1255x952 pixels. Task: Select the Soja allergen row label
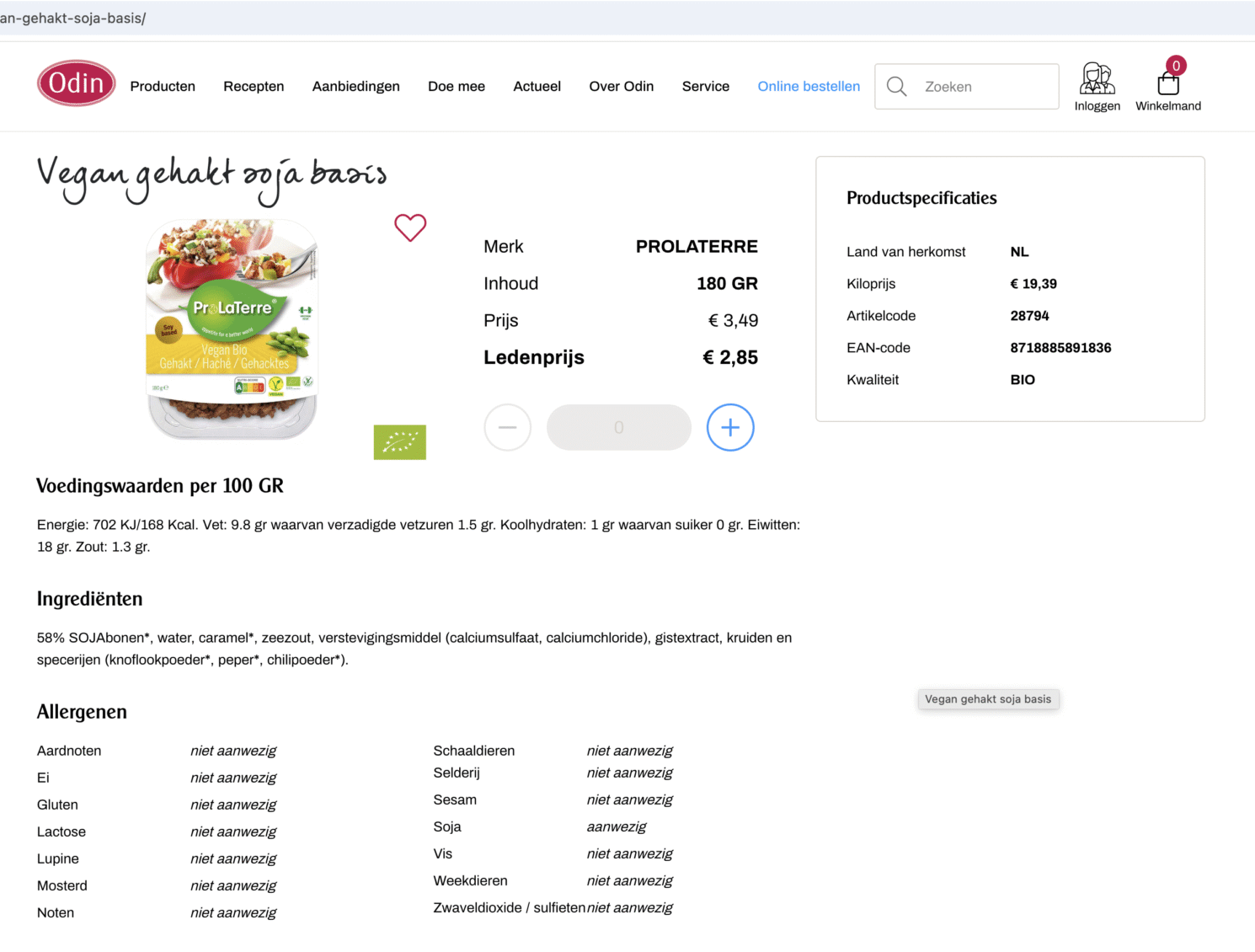click(447, 826)
